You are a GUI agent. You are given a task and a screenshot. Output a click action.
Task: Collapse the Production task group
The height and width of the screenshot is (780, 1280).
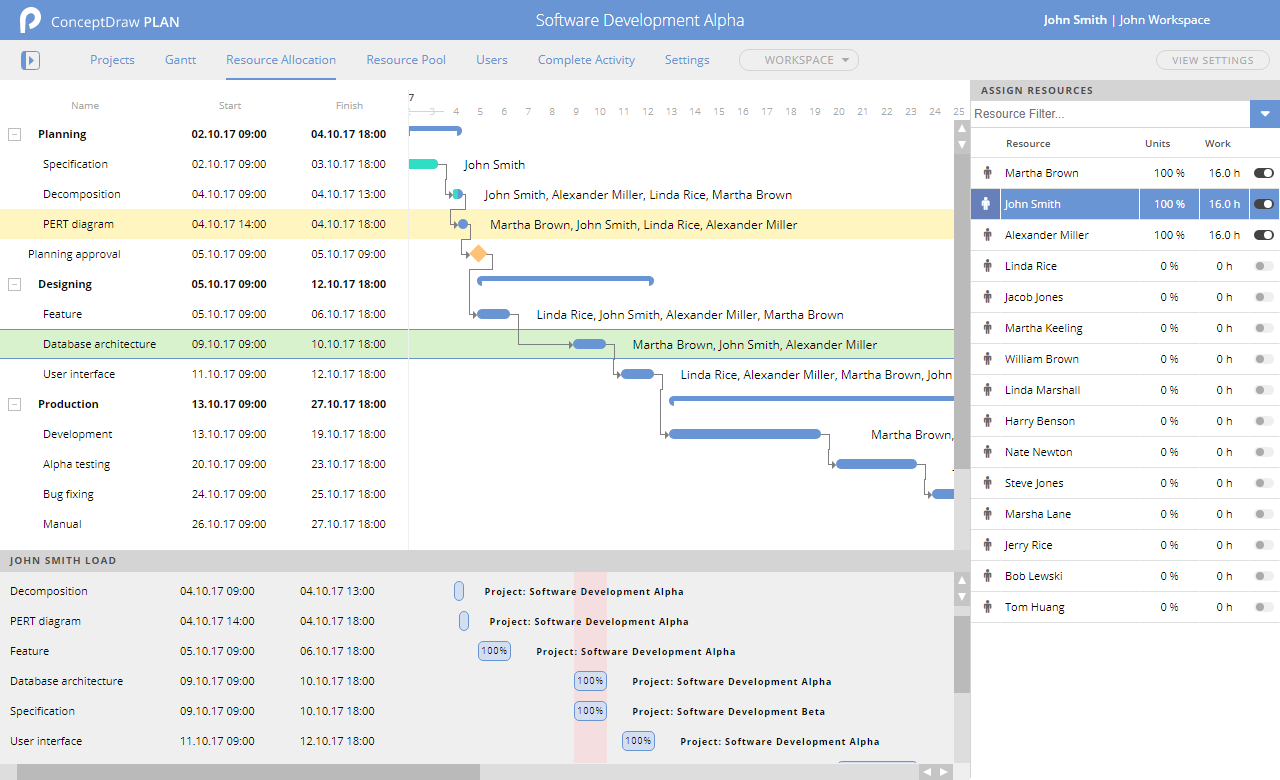point(15,404)
